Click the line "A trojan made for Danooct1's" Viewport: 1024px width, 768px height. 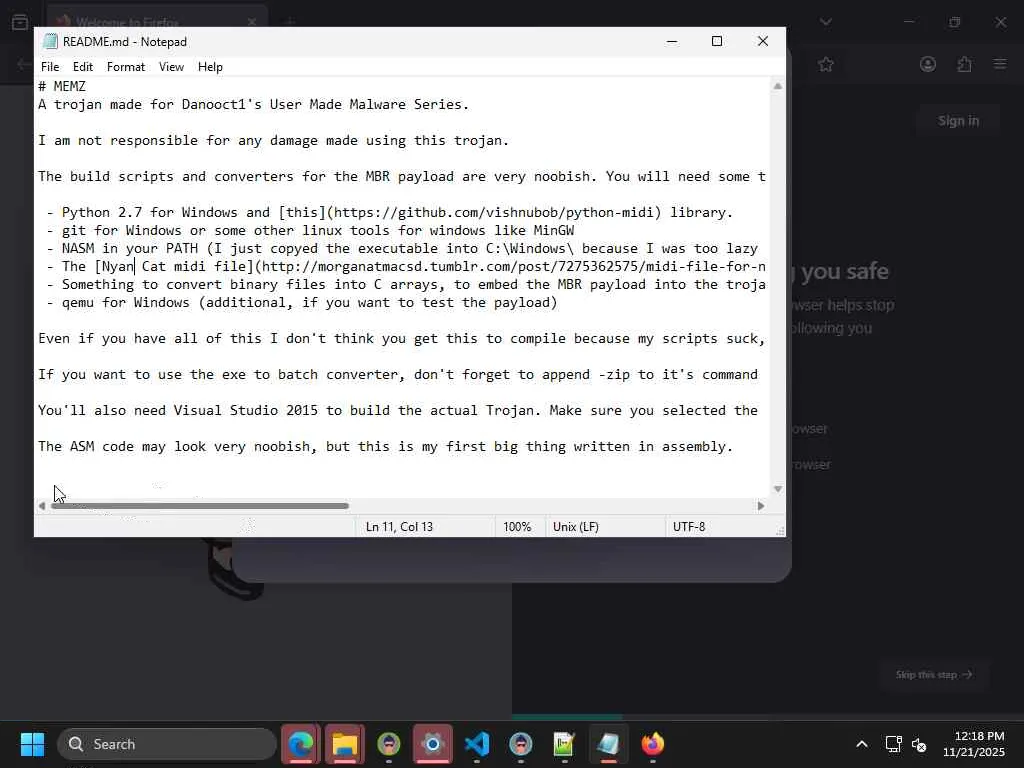[253, 104]
